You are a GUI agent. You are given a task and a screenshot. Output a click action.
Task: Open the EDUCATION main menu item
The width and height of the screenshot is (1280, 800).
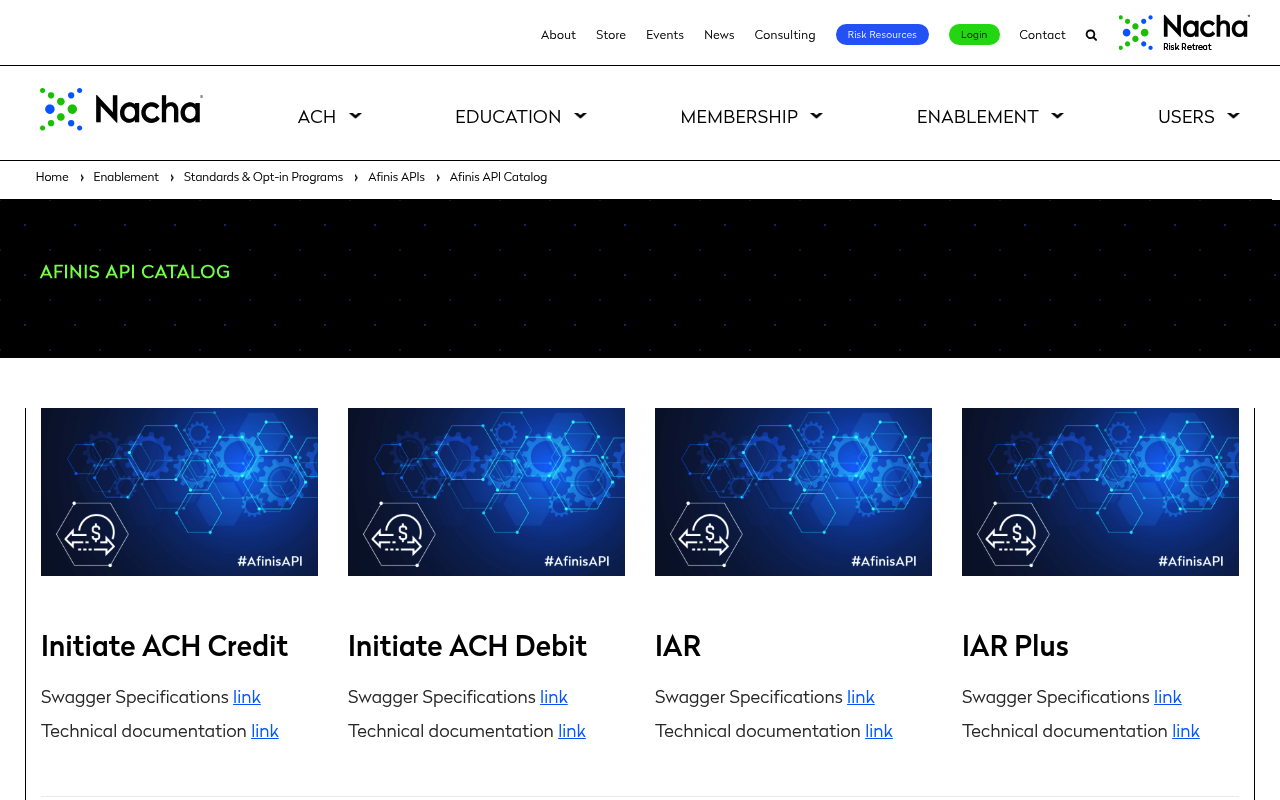[508, 117]
